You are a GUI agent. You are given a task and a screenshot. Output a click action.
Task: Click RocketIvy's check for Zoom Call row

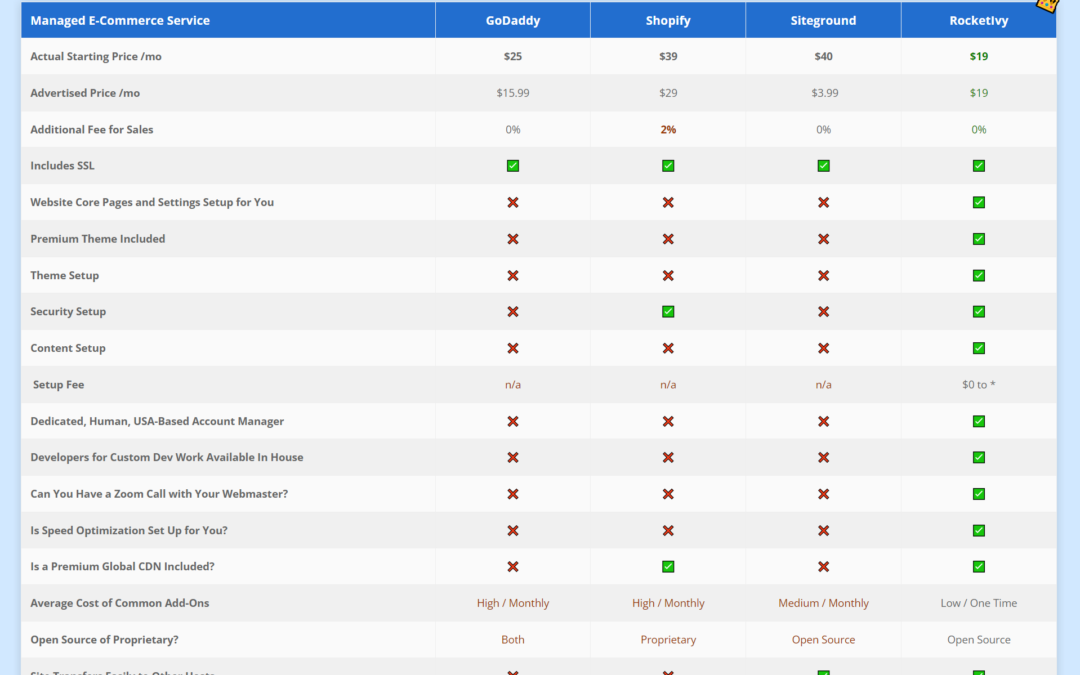pyautogui.click(x=979, y=494)
